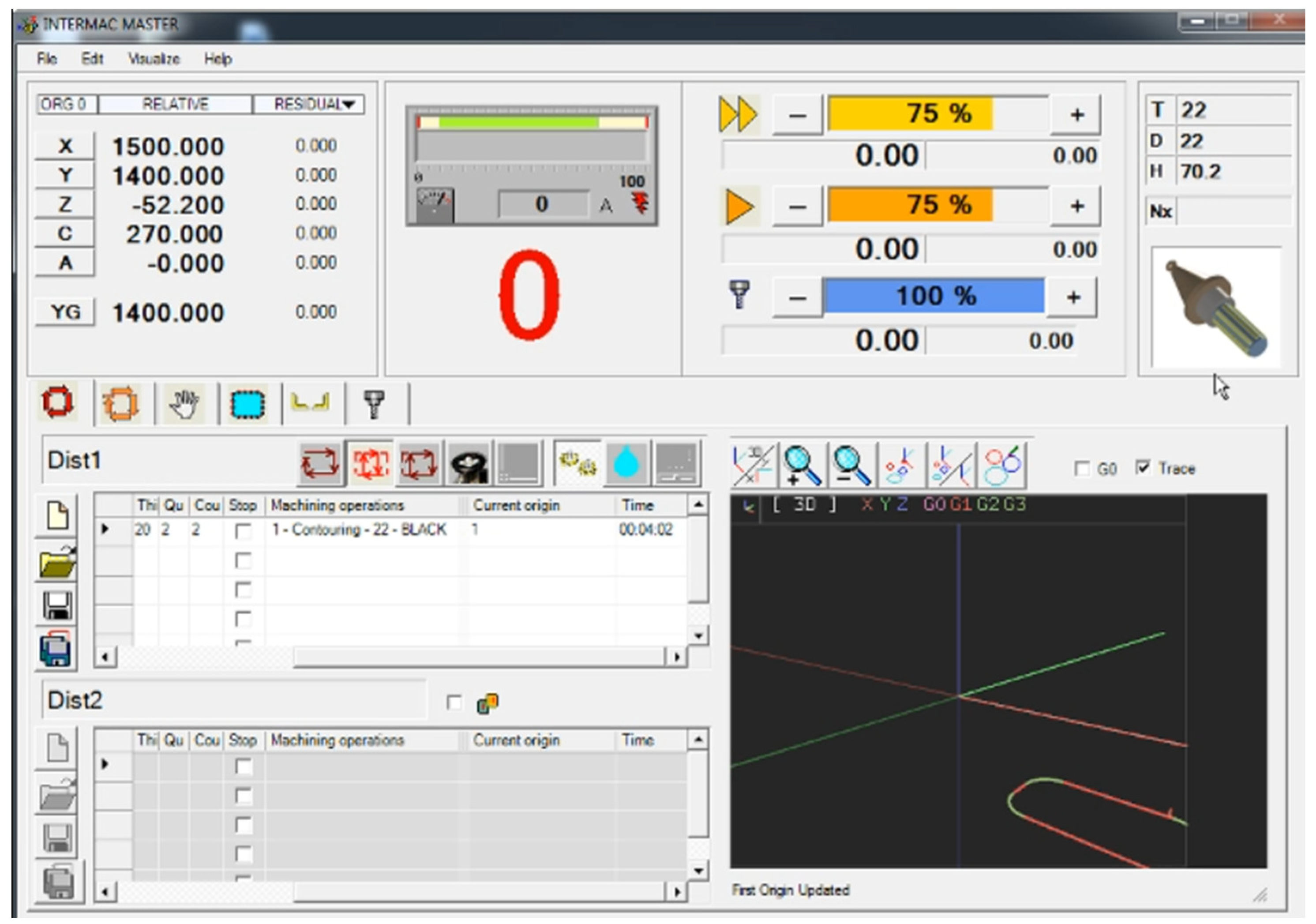1316x924 pixels.
Task: Select the manual hand mode icon
Action: (184, 404)
